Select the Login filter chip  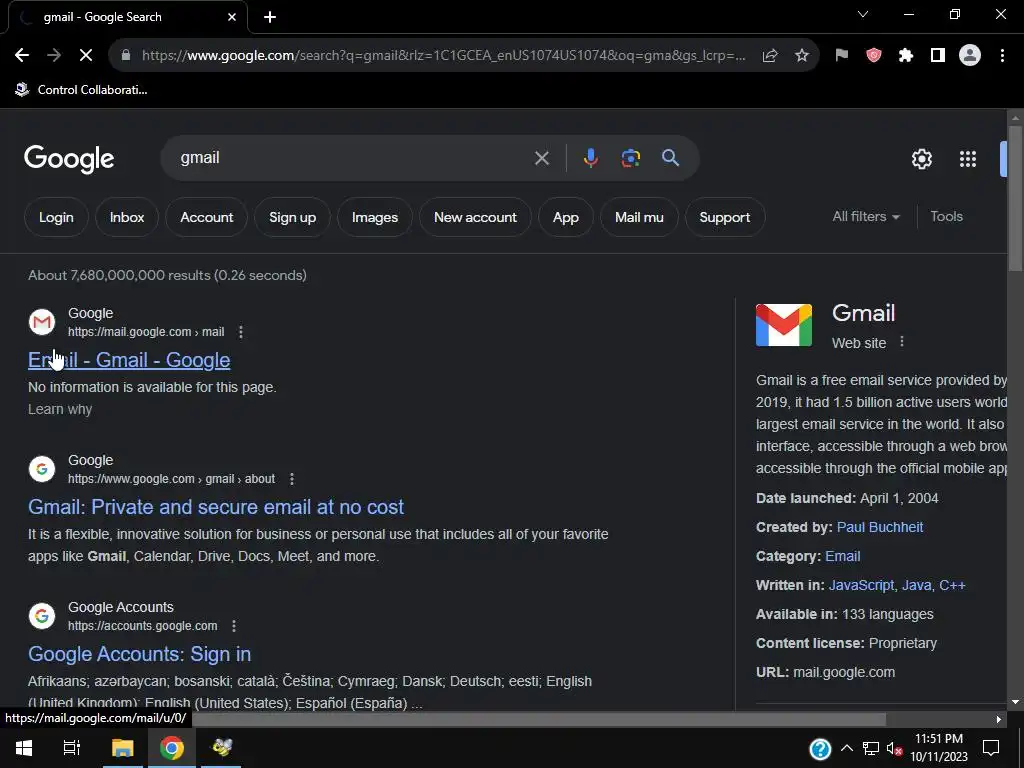[x=56, y=217]
